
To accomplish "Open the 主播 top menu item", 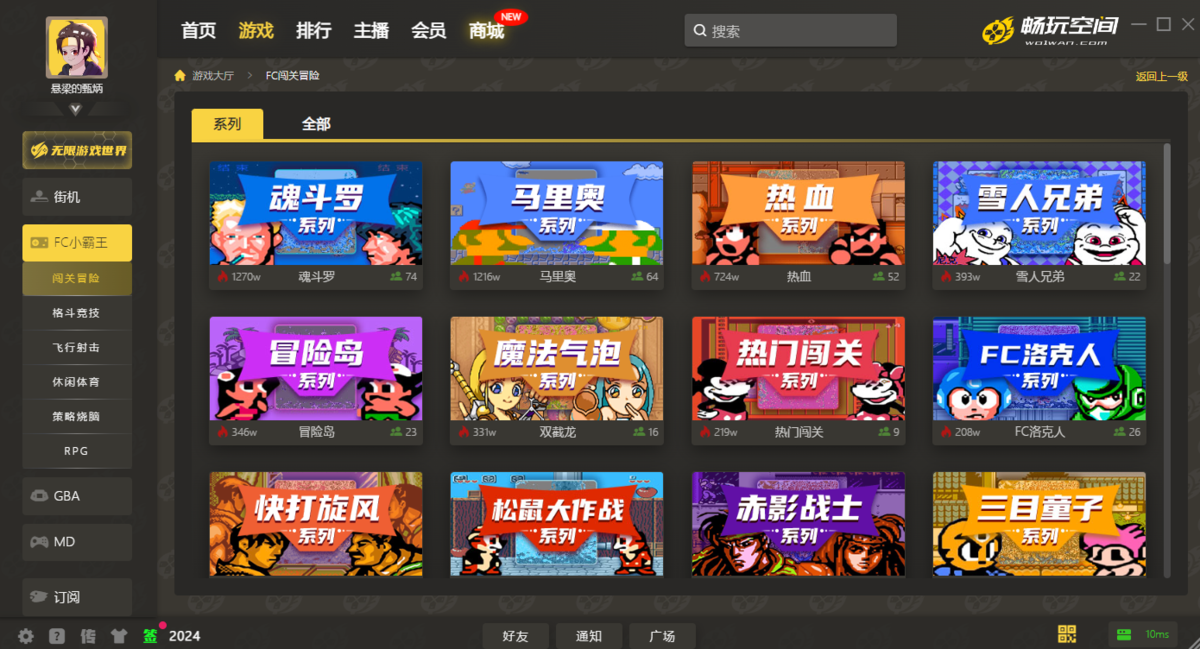I will click(x=371, y=31).
